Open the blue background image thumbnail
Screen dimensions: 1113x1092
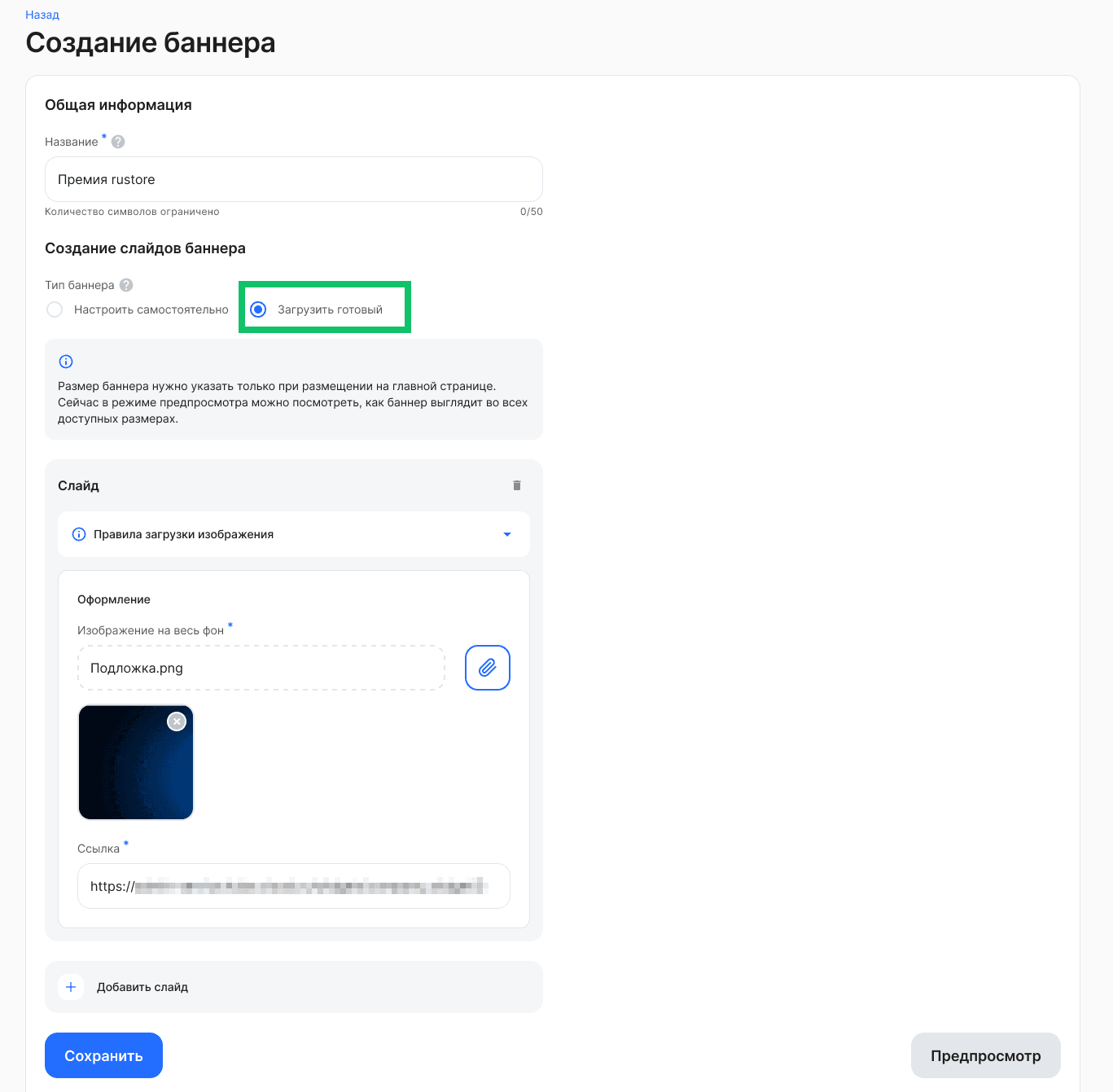(130, 770)
